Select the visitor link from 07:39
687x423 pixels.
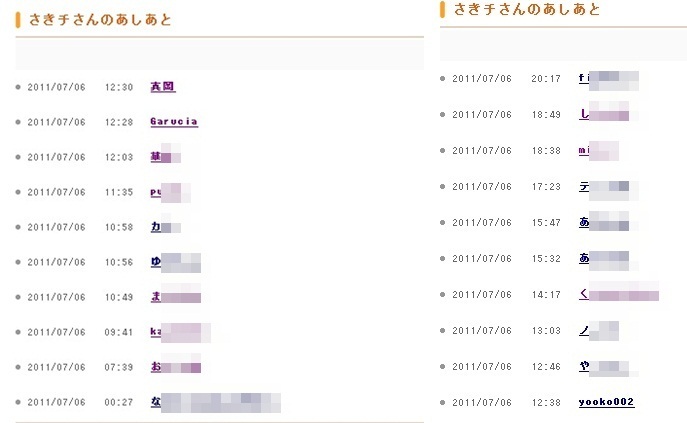(x=174, y=367)
